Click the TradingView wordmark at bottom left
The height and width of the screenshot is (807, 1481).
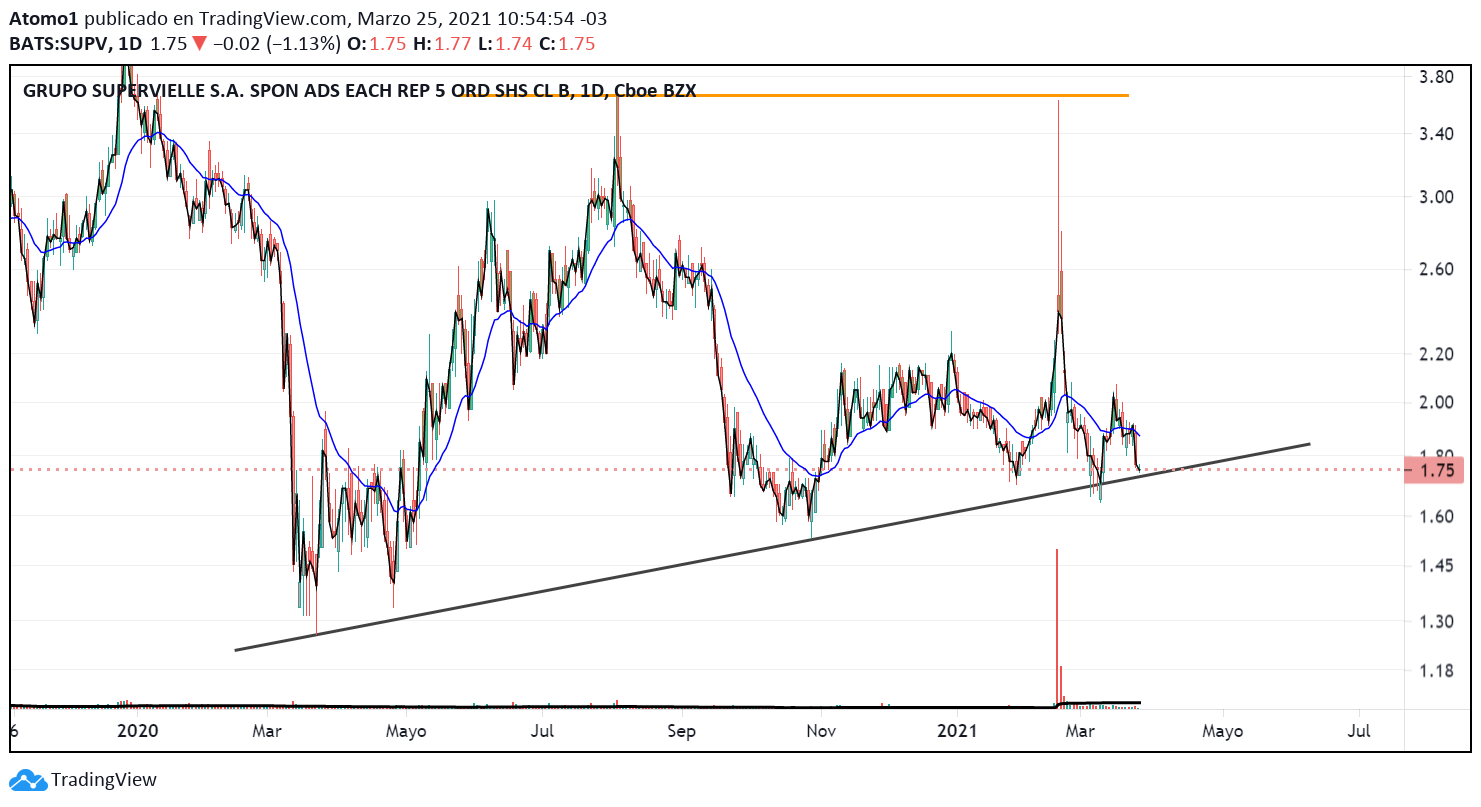click(104, 780)
